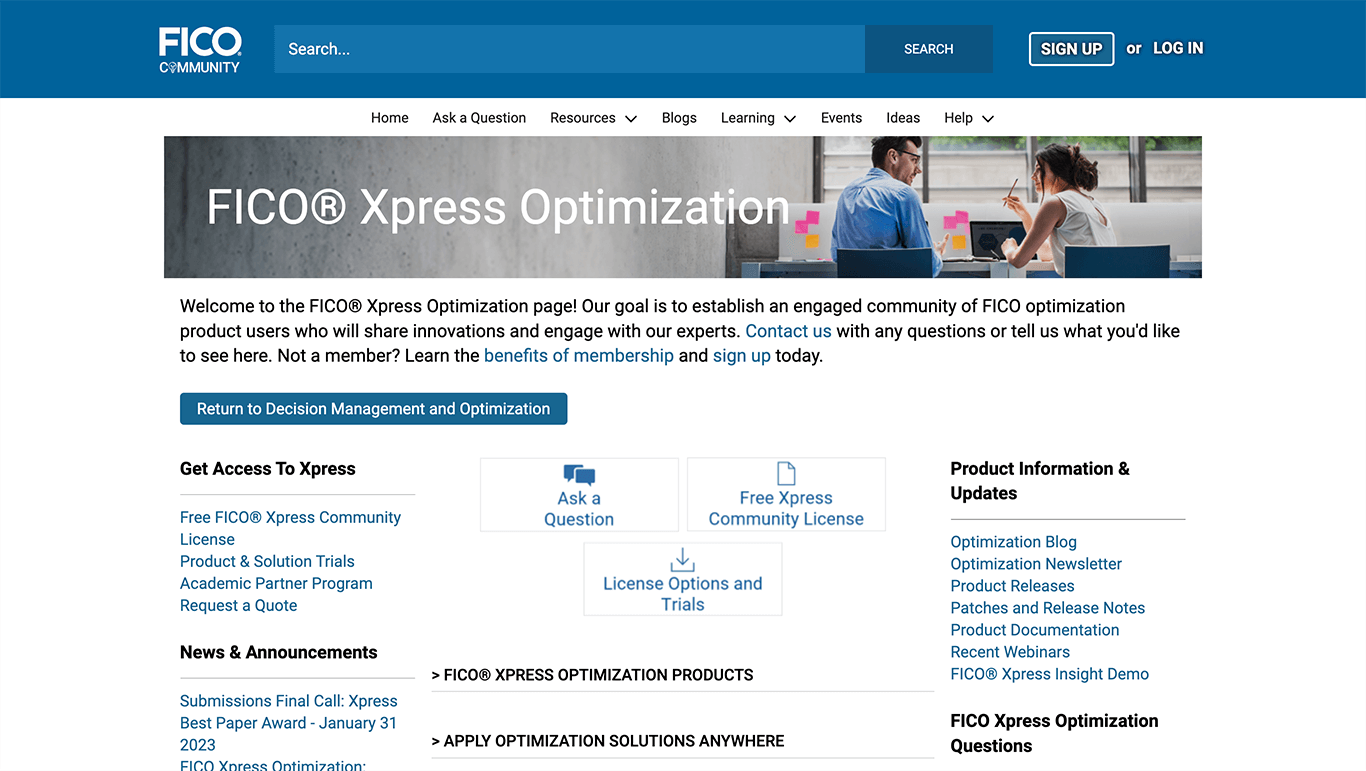Viewport: 1366px width, 771px height.
Task: Open the Events menu item
Action: [x=841, y=118]
